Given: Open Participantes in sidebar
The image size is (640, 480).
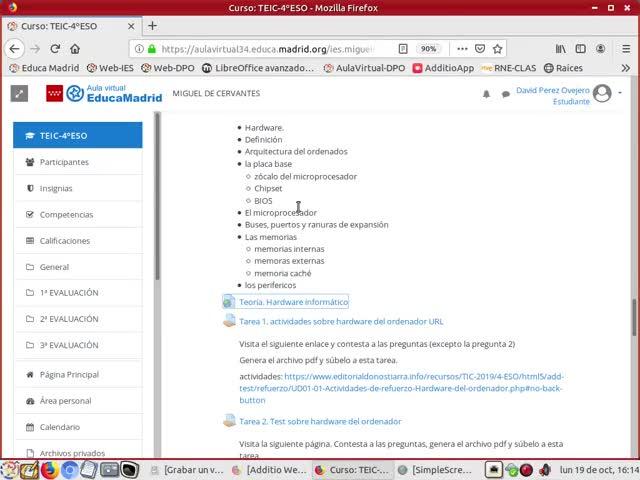Looking at the screenshot, I should click(78, 162).
